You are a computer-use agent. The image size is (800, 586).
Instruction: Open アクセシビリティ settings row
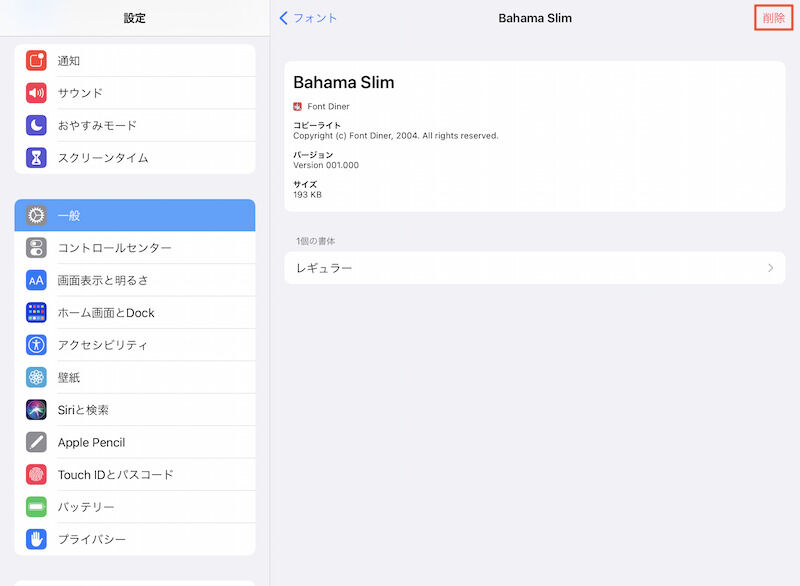point(135,345)
